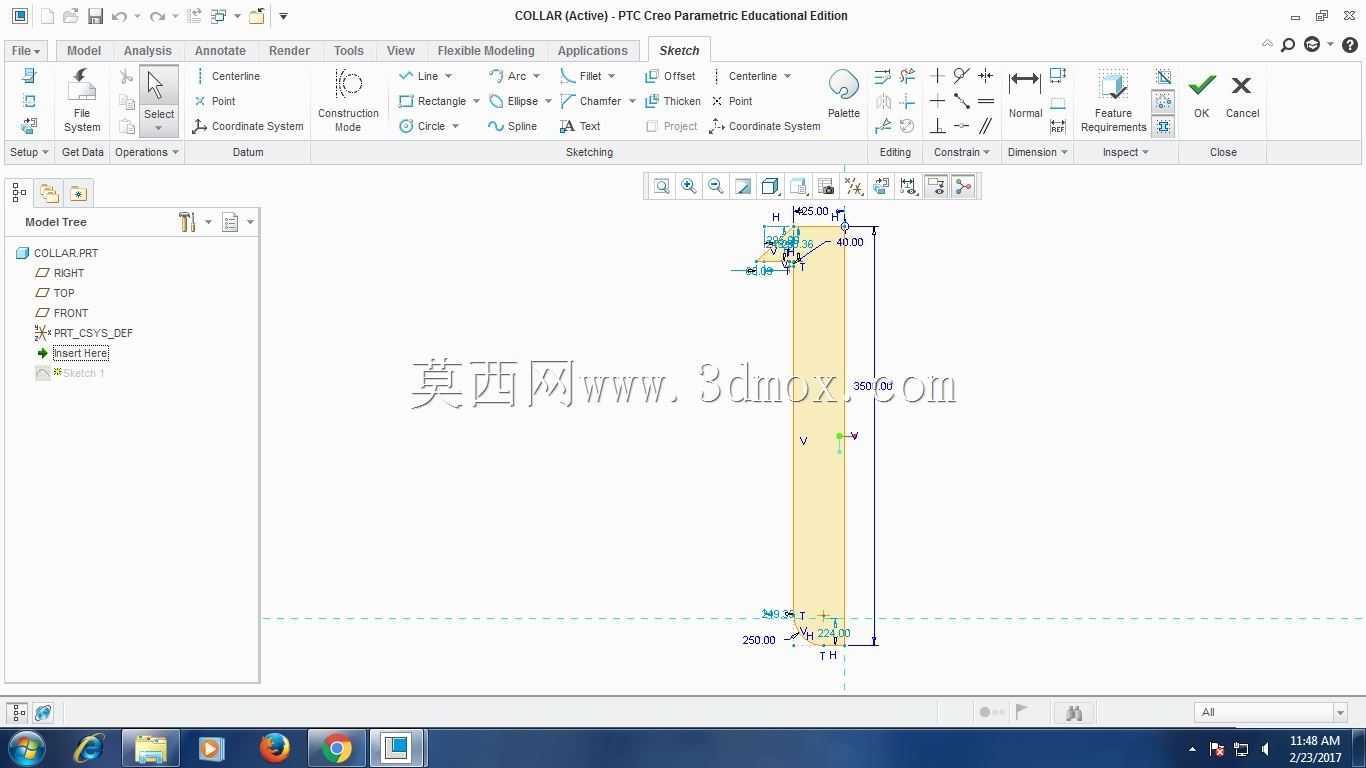Select the Ellipse sketch tool
1366x768 pixels.
513,101
